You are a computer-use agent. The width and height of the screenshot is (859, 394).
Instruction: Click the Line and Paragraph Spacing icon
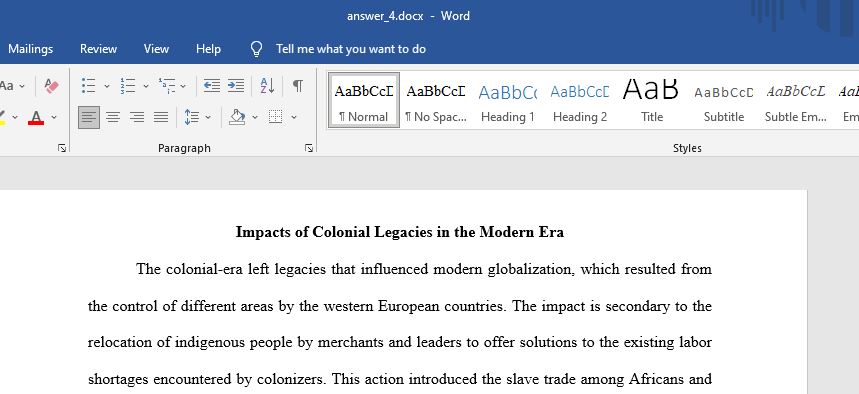pyautogui.click(x=192, y=117)
